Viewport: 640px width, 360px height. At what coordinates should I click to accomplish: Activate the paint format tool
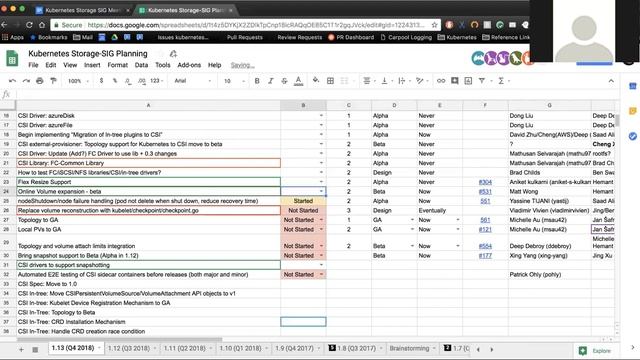coord(53,81)
